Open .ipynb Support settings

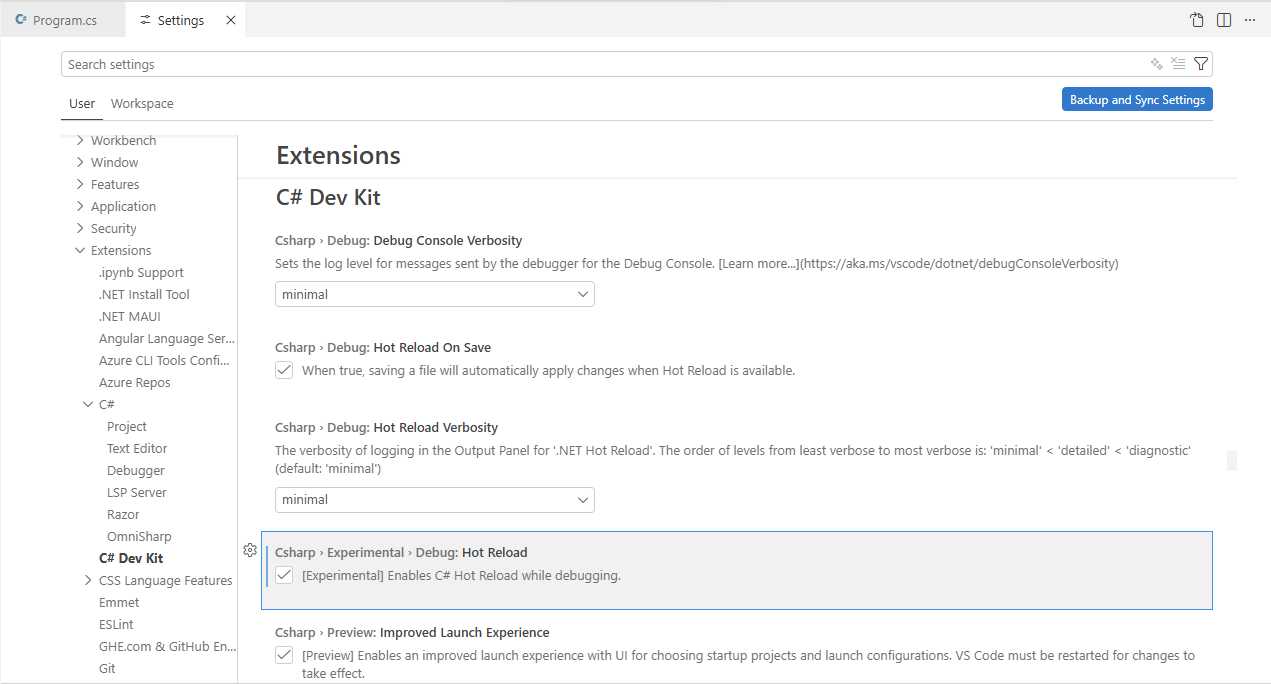141,272
